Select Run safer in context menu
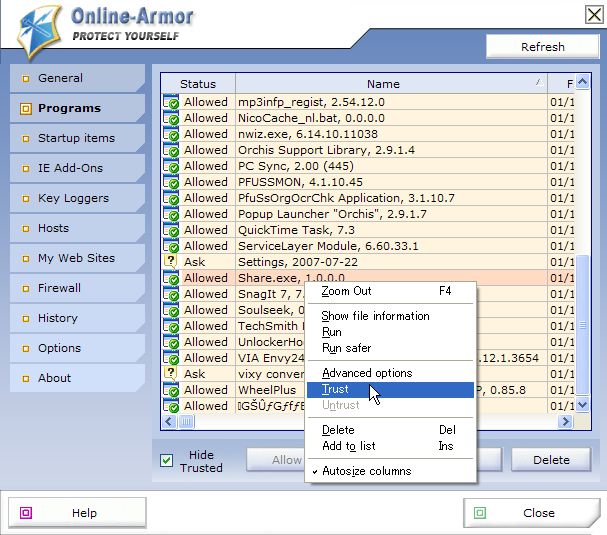Image resolution: width=607 pixels, height=535 pixels. coord(391,348)
